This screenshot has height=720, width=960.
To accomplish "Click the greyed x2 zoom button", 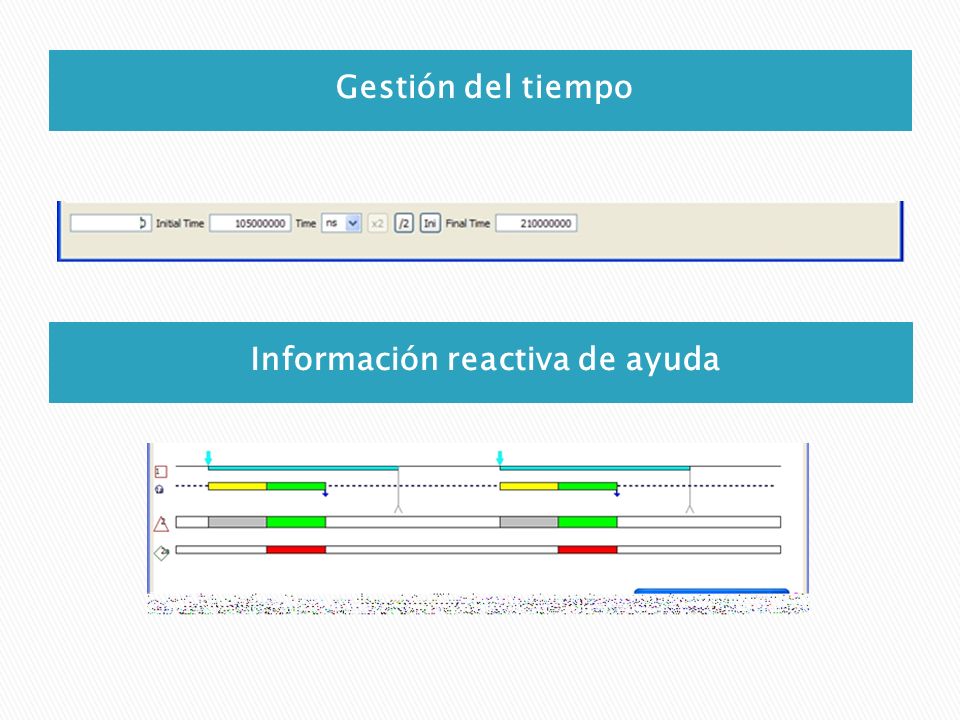I will (377, 223).
